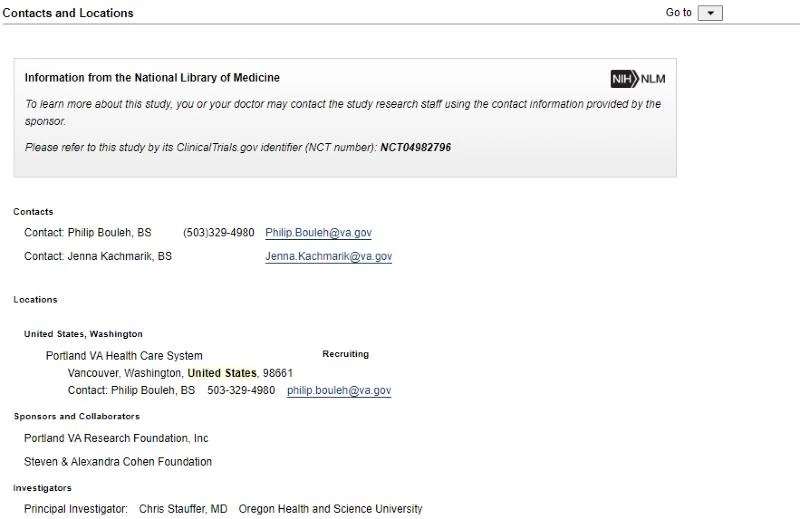Click the Go to label

[x=679, y=12]
